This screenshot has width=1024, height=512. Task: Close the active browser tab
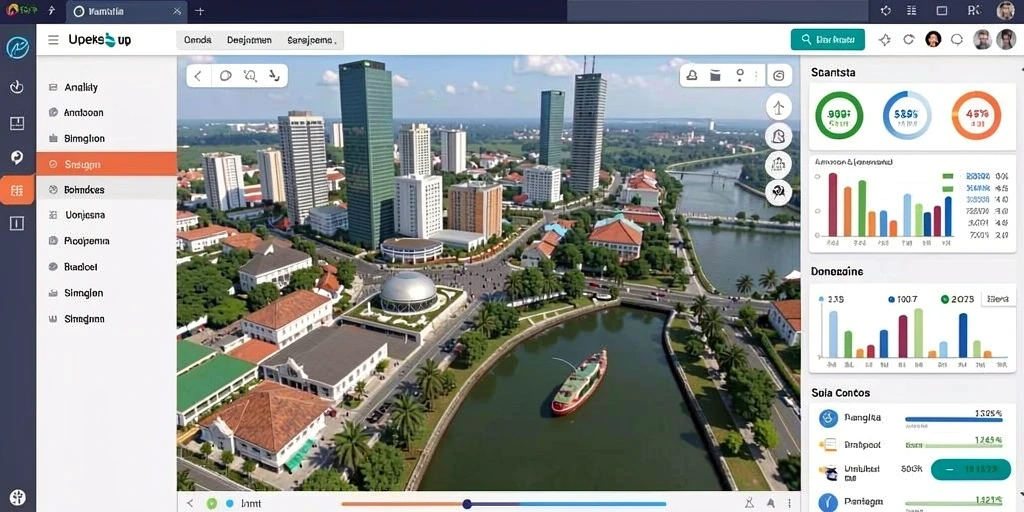coord(177,12)
